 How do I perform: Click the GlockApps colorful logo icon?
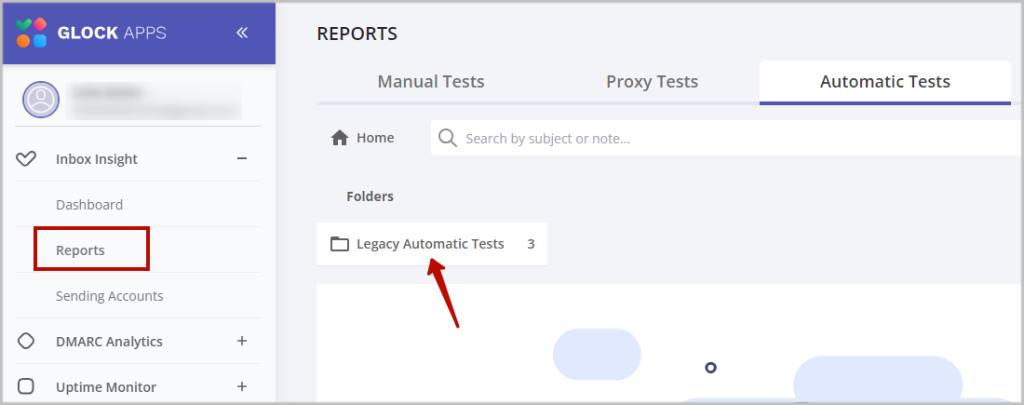(31, 33)
